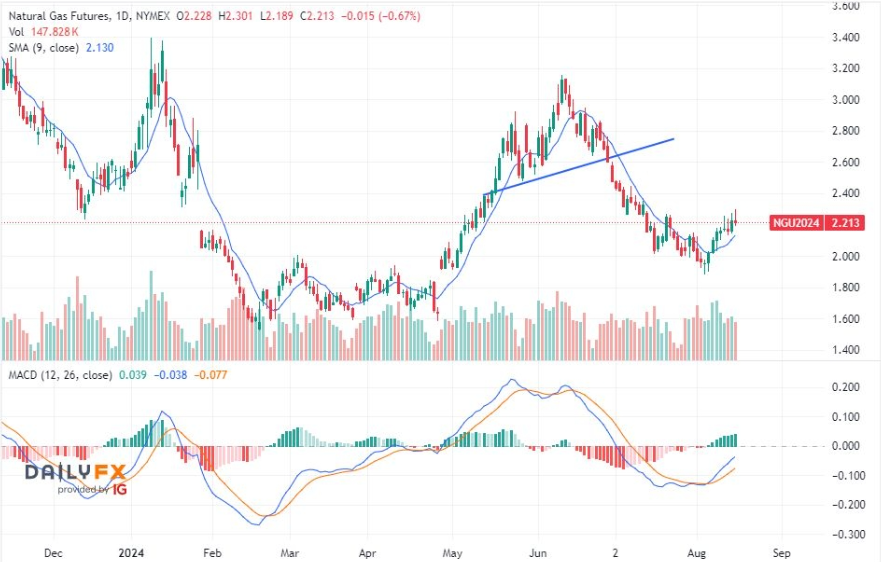881x562 pixels.
Task: Click the current price tag 2.213
Action: coord(845,223)
